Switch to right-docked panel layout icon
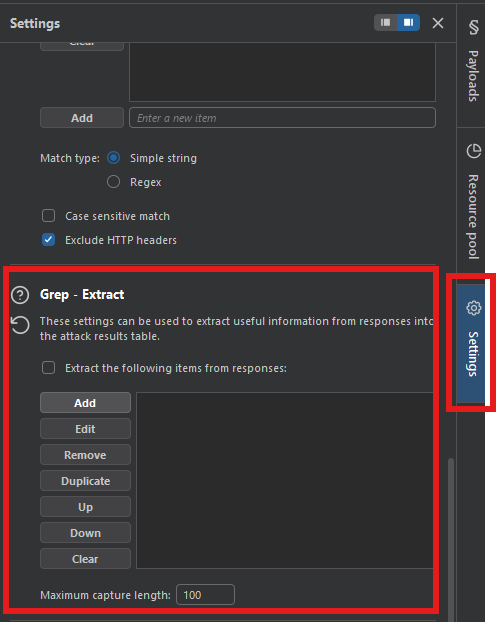The width and height of the screenshot is (496, 622). (408, 23)
